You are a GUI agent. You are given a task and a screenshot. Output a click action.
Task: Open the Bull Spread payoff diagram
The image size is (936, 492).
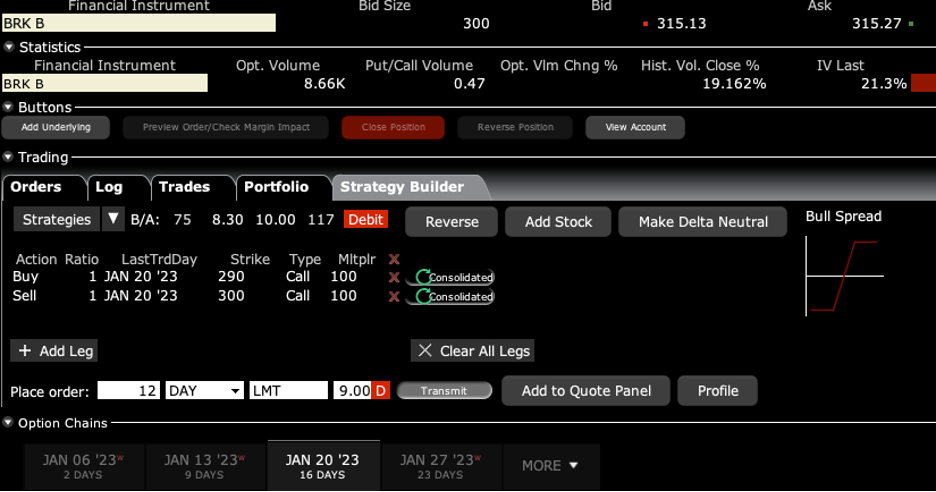(845, 275)
